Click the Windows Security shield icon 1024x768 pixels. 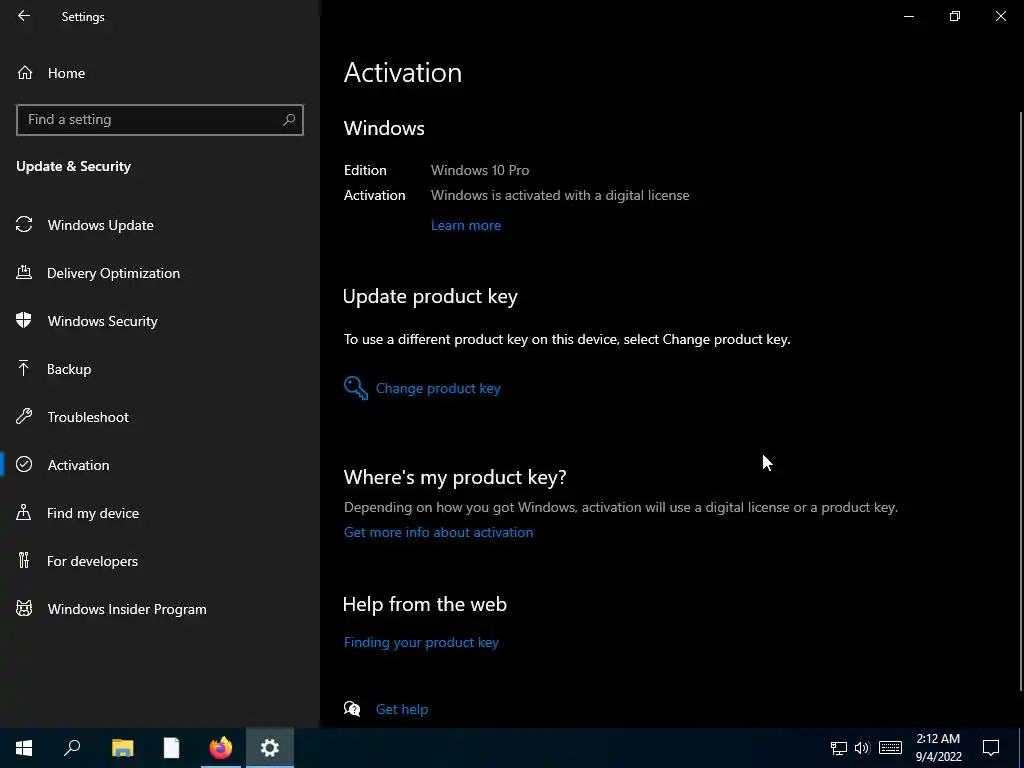24,320
